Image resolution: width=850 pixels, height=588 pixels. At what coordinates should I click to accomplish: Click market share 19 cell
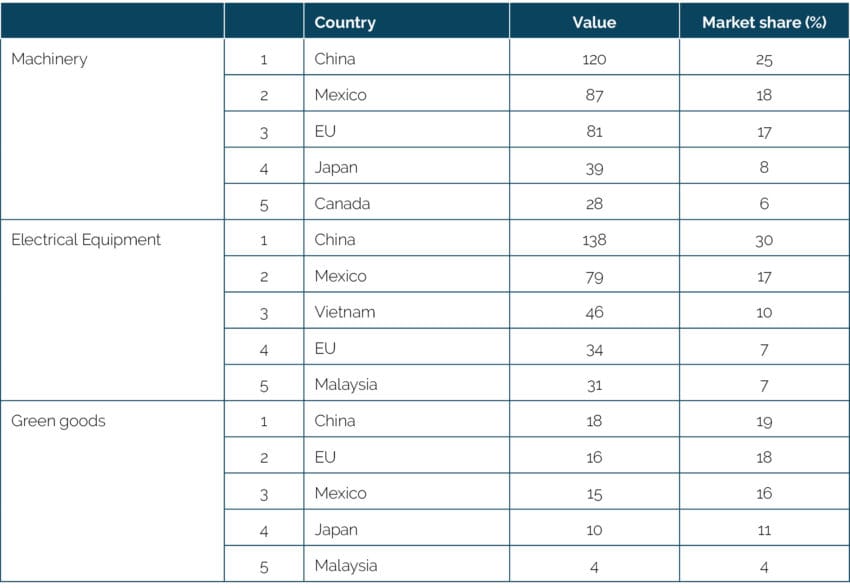[764, 421]
